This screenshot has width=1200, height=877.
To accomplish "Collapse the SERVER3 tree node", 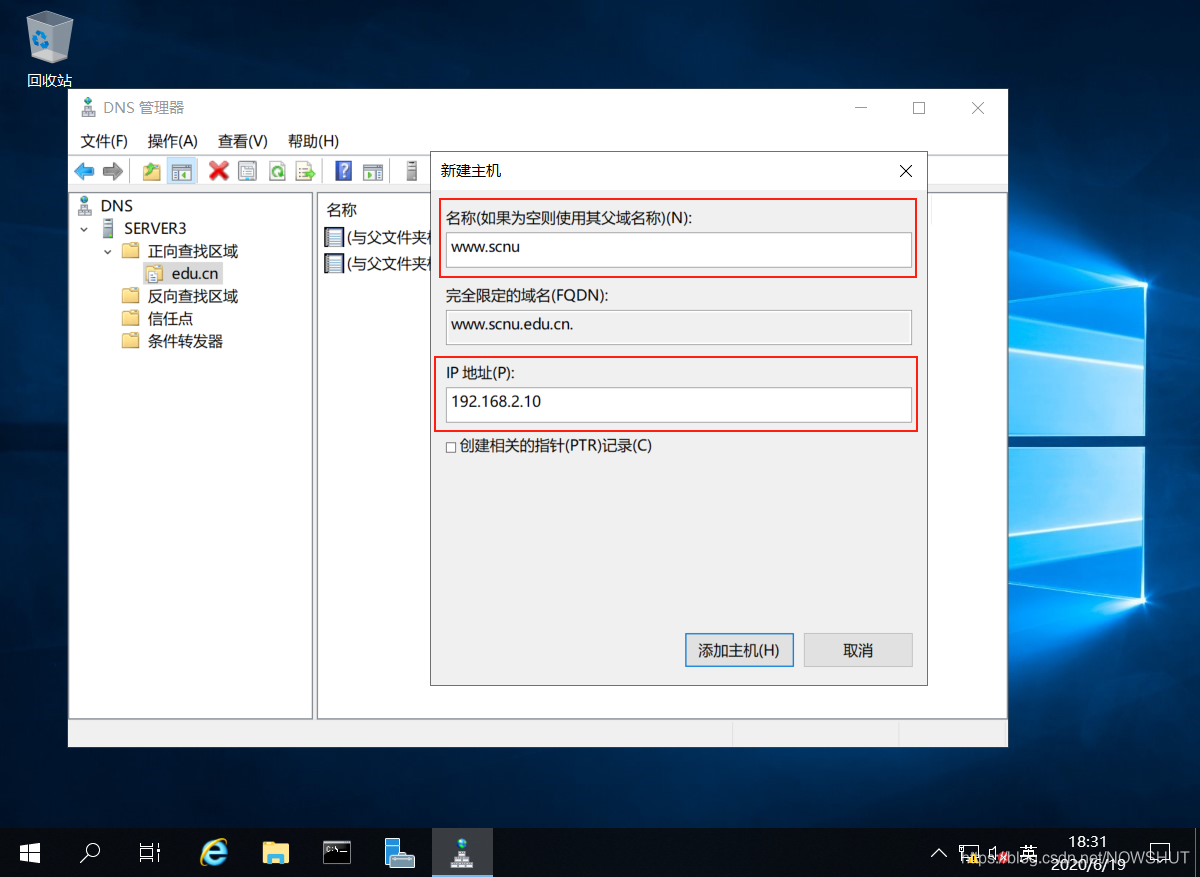I will [86, 229].
